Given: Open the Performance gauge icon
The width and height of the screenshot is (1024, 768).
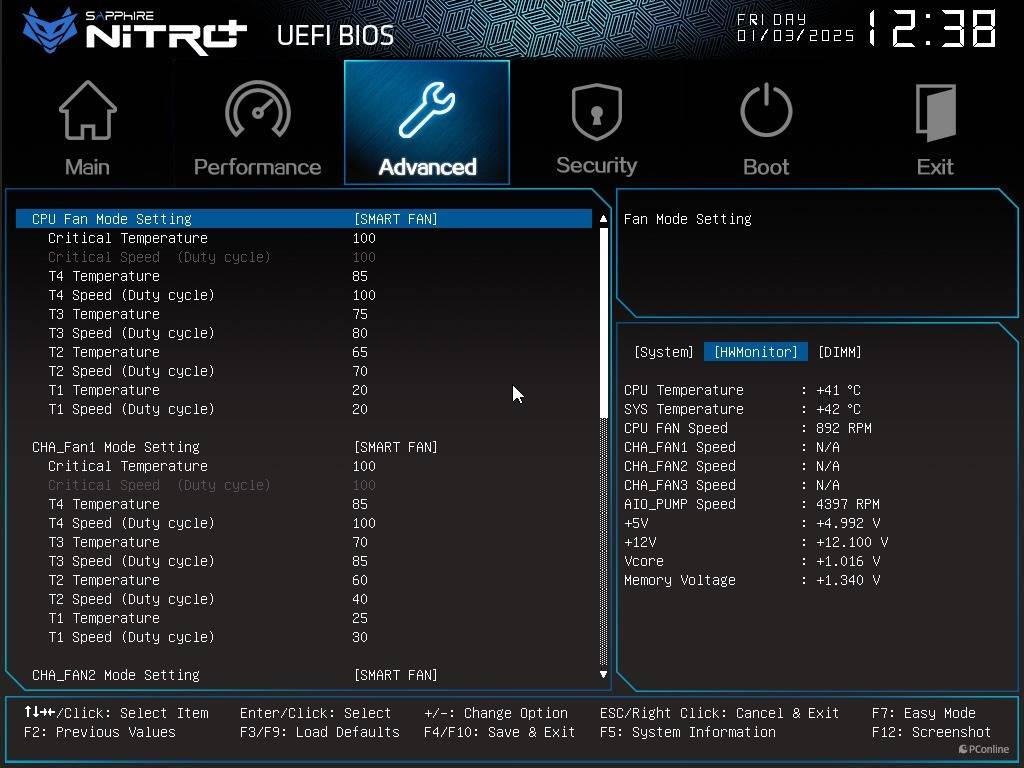Looking at the screenshot, I should (x=257, y=112).
